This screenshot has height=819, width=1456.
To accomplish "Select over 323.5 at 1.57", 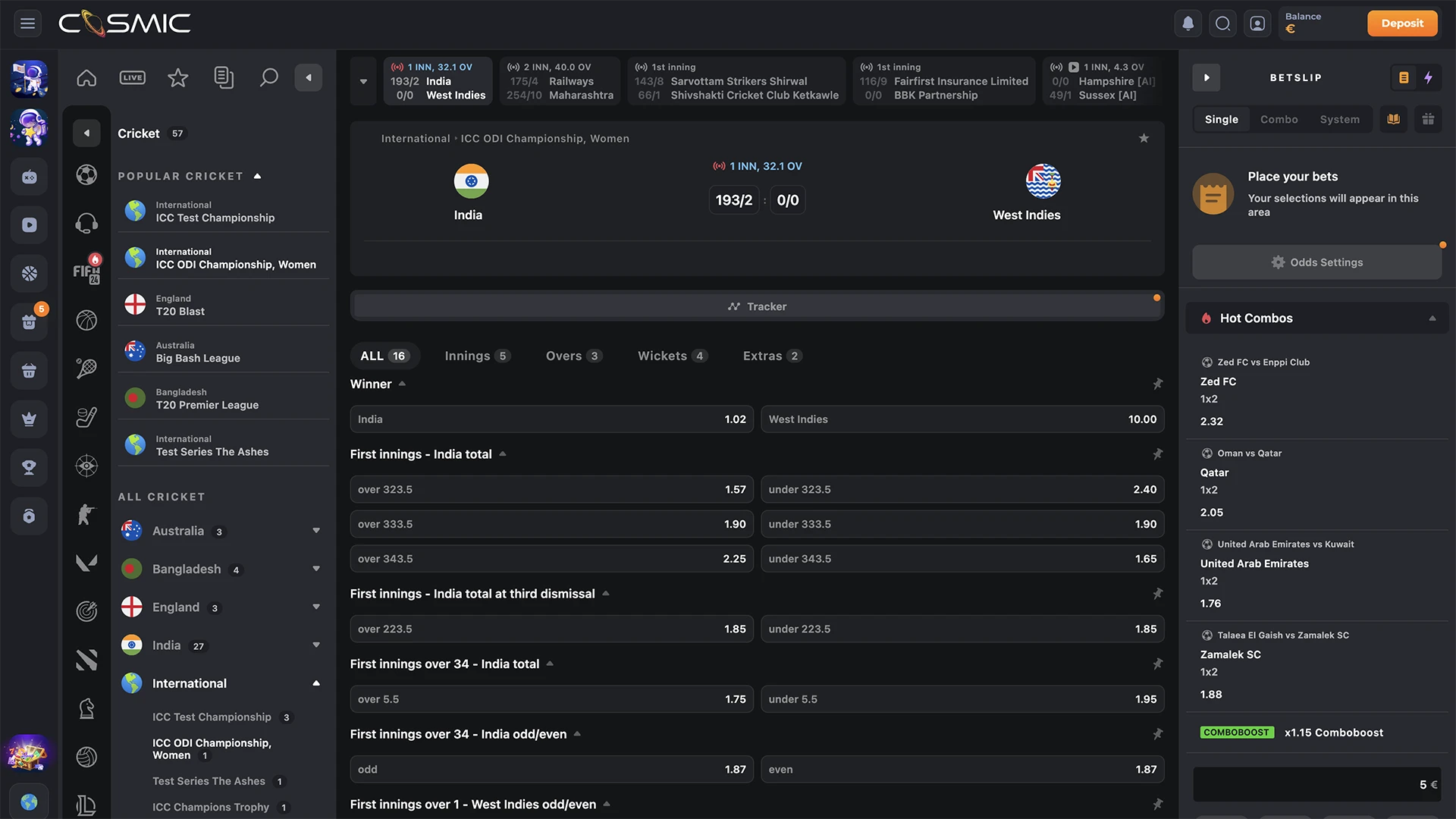I will point(551,490).
